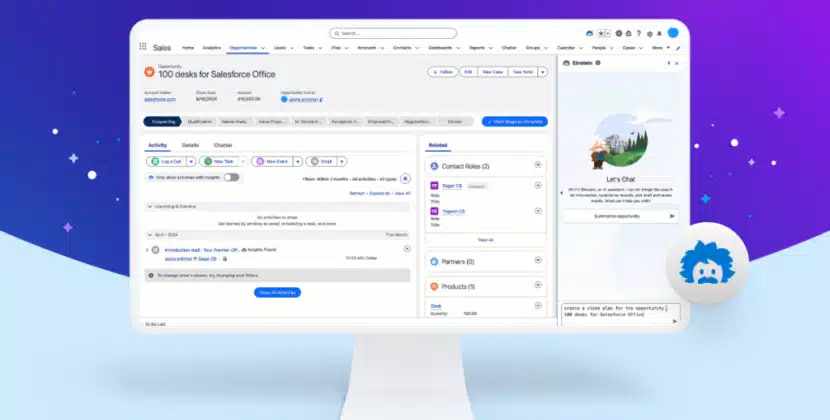
Task: Select the Related tab
Action: click(438, 145)
